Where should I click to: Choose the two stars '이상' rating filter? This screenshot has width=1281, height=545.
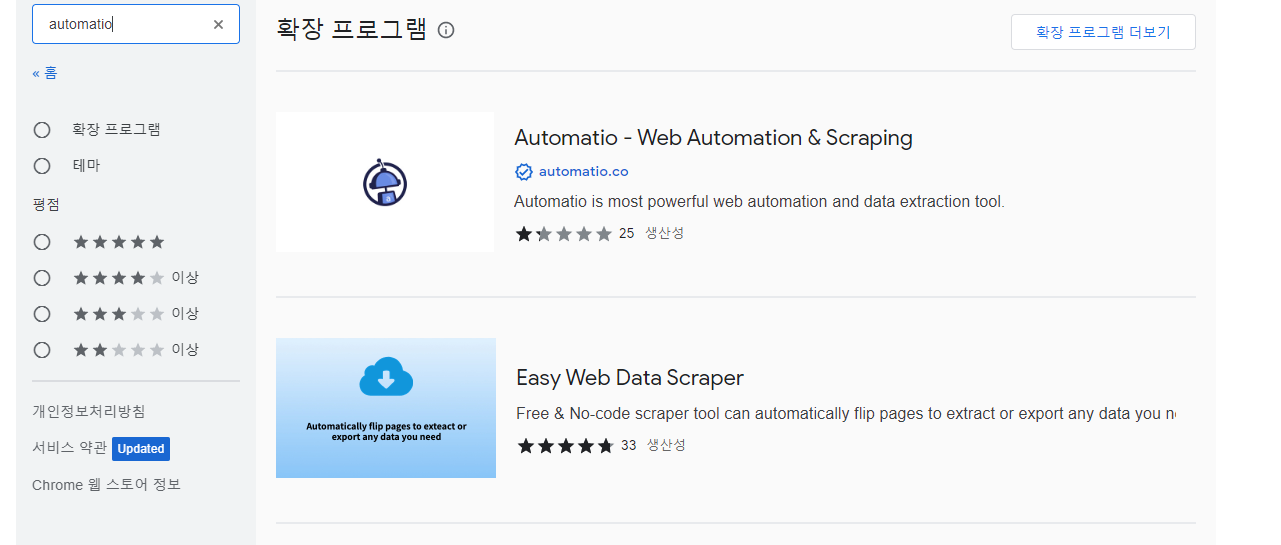42,350
